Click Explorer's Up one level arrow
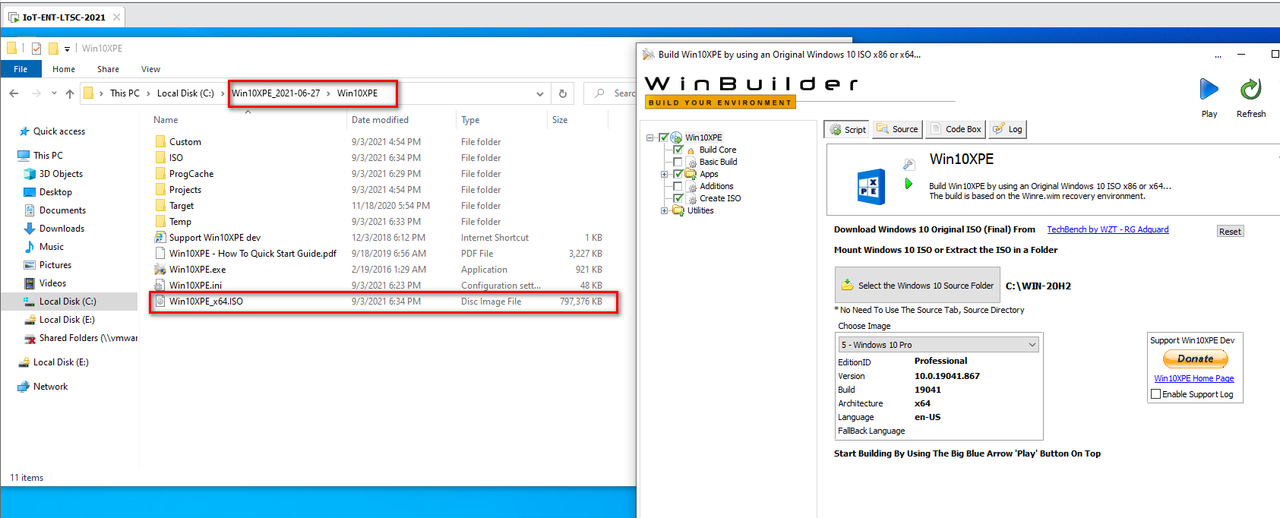 click(69, 93)
